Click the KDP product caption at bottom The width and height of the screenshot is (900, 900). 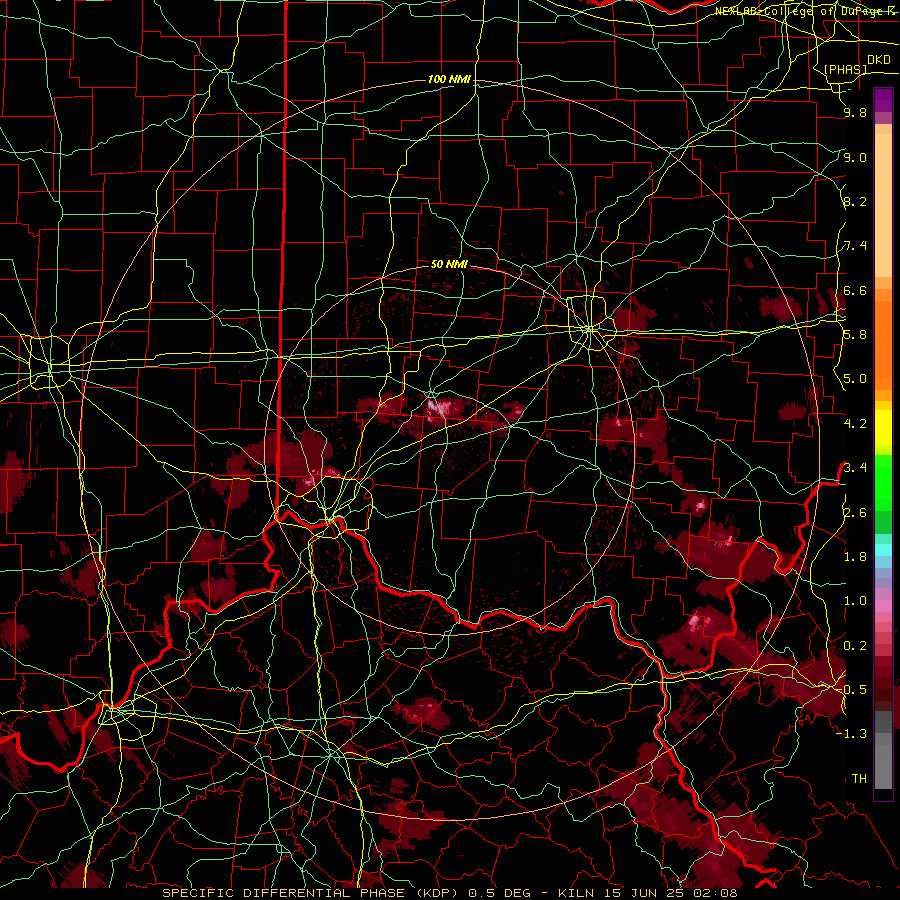449,893
